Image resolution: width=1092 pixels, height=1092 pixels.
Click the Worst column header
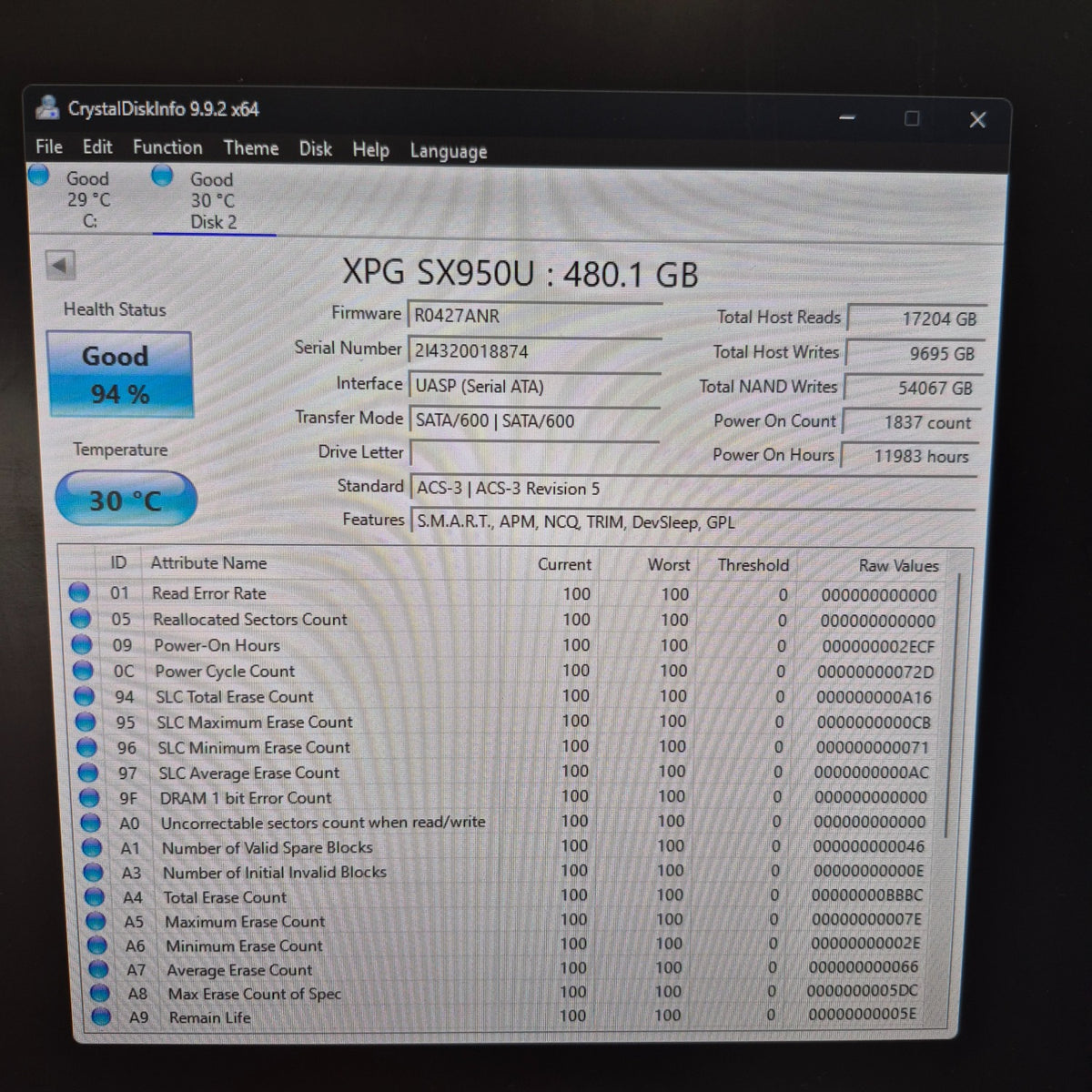coord(669,564)
